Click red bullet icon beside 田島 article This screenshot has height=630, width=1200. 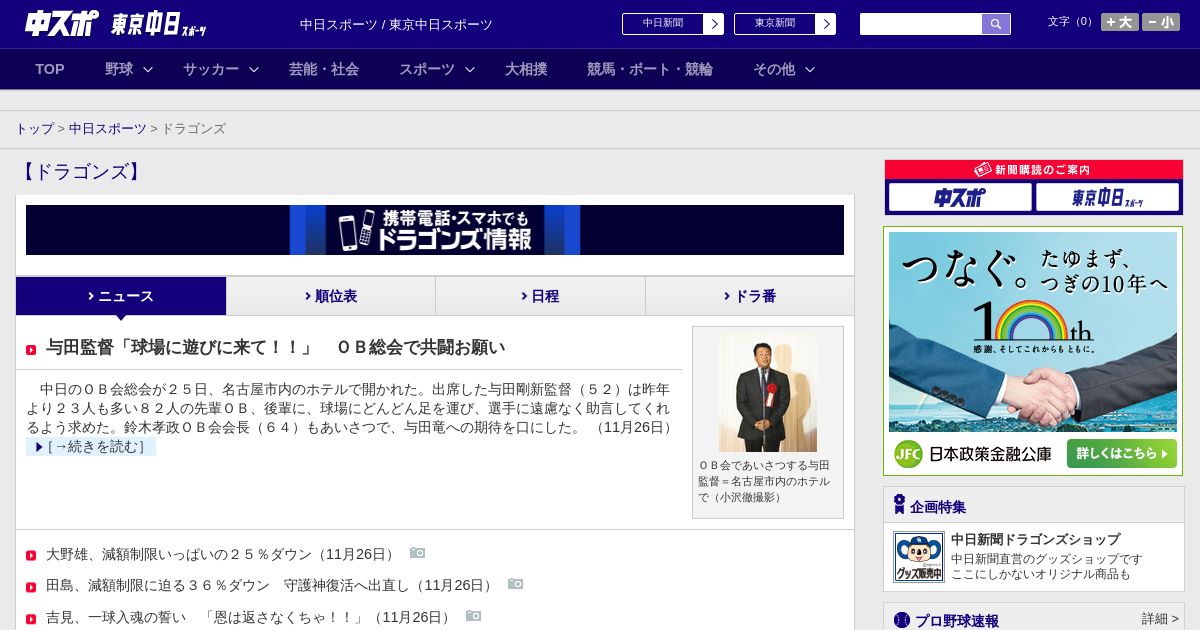click(x=31, y=587)
